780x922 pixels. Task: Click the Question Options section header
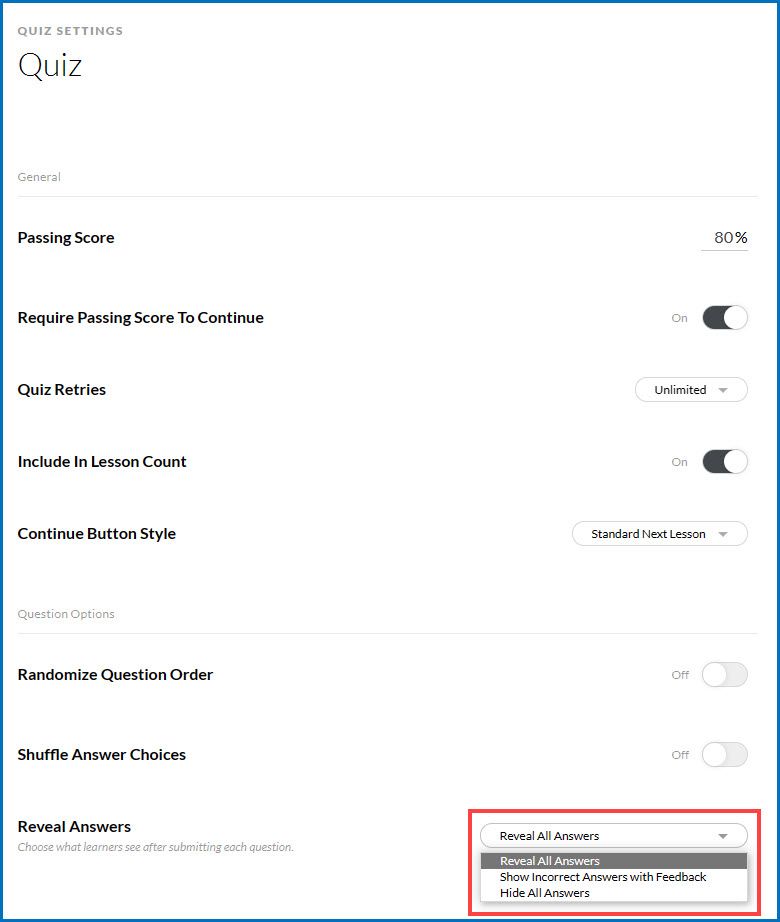pos(66,614)
